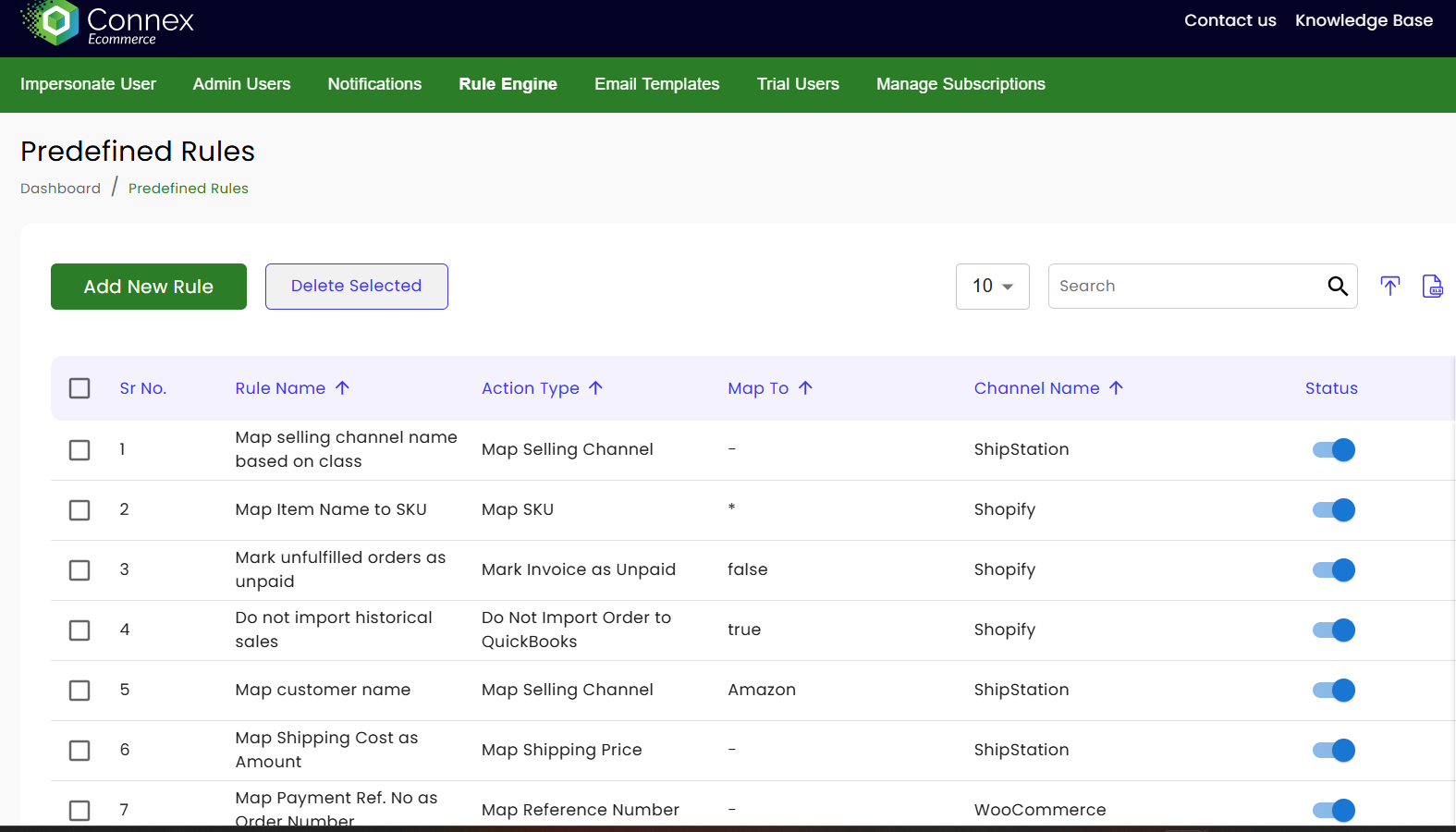The width and height of the screenshot is (1456, 832).
Task: Click the search magnifier icon
Action: pos(1337,287)
